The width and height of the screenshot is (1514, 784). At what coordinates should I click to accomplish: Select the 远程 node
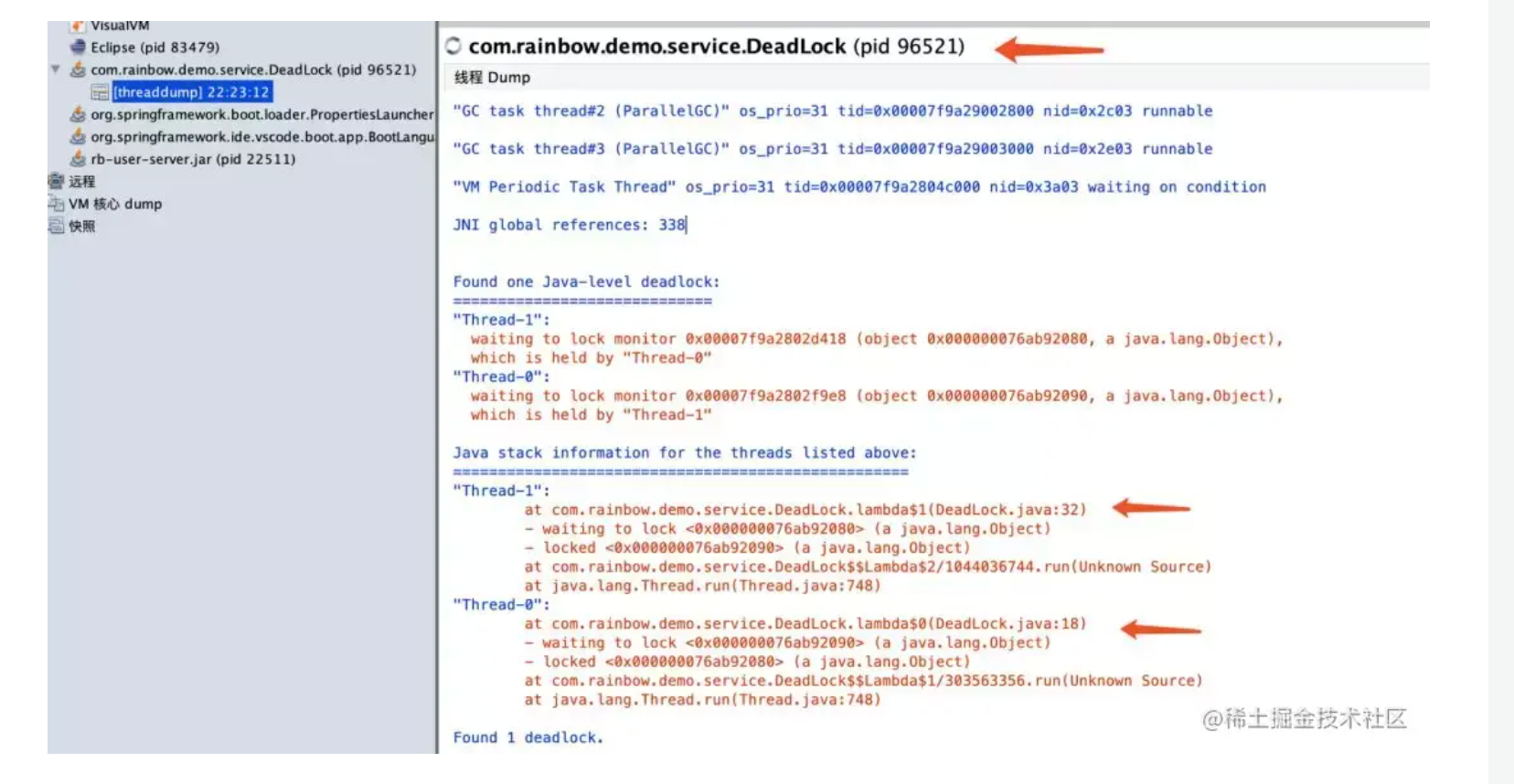(x=81, y=181)
